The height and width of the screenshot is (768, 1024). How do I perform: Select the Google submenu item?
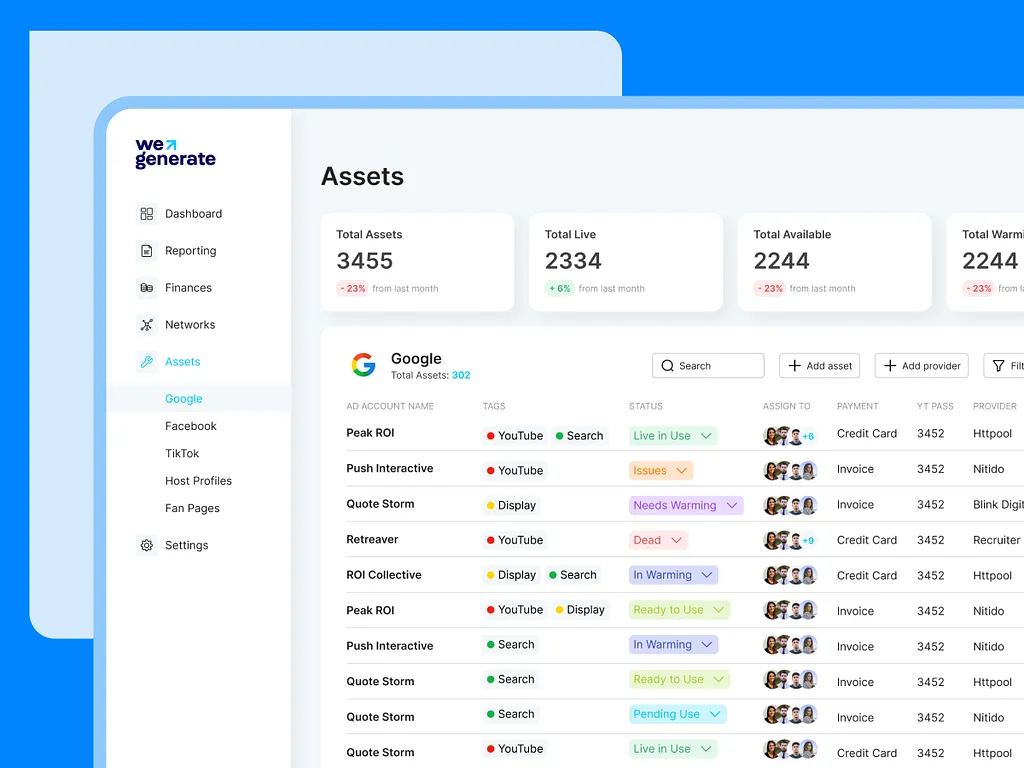(x=184, y=398)
